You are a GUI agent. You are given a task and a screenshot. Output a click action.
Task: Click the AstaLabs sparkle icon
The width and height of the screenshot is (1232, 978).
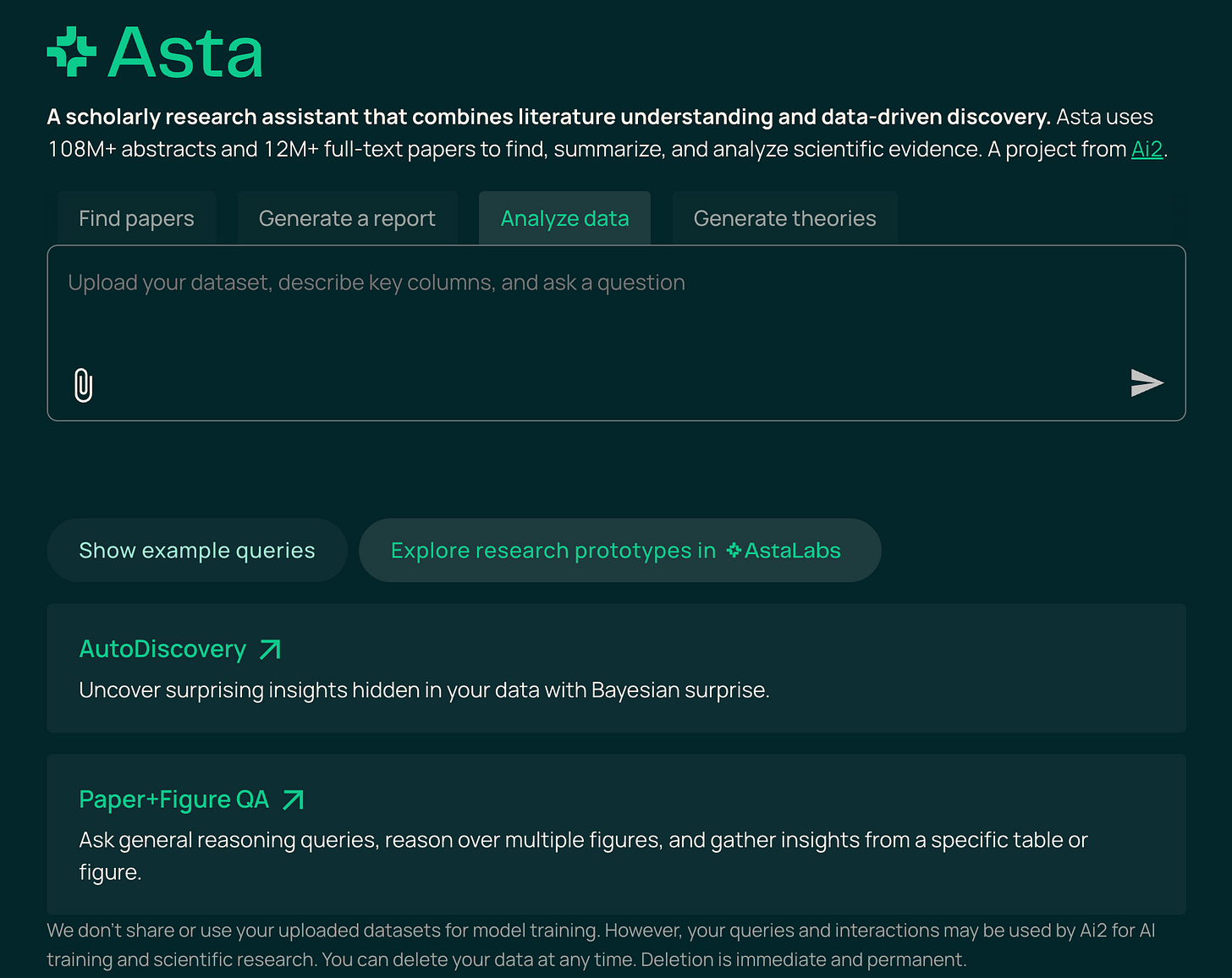(734, 551)
